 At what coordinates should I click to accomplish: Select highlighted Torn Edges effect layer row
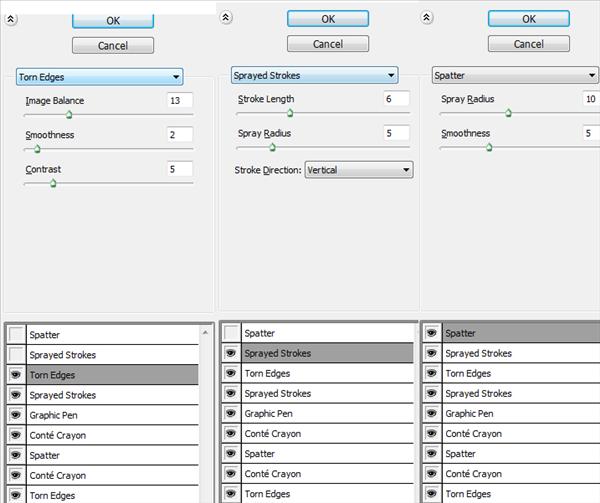[x=112, y=375]
